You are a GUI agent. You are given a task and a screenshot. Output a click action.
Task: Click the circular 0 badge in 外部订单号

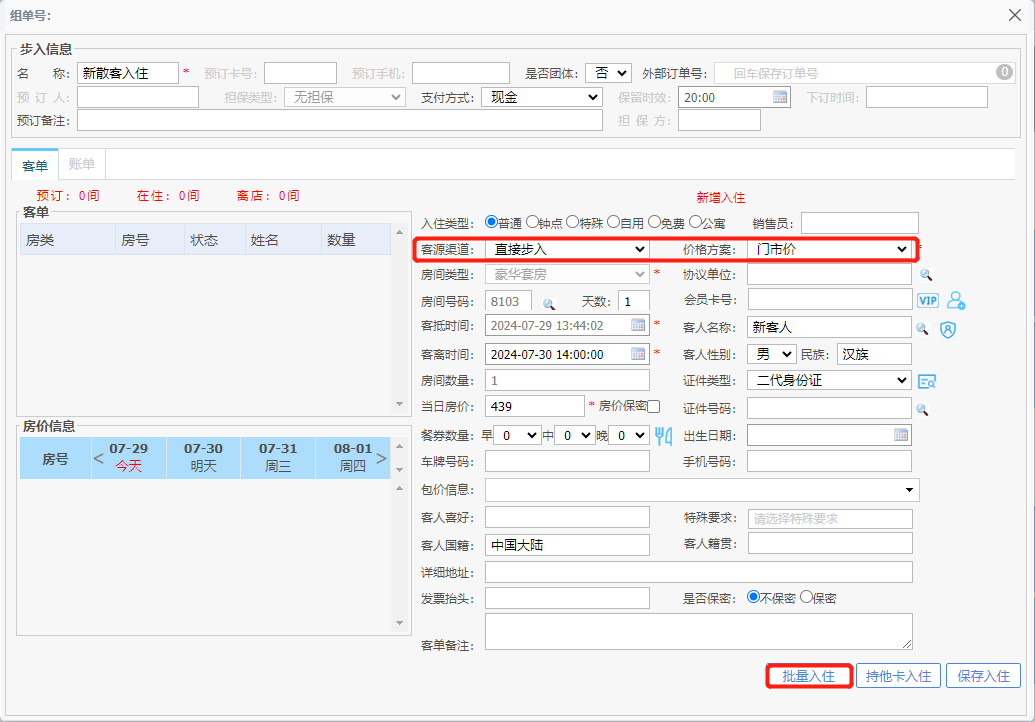pos(1004,72)
